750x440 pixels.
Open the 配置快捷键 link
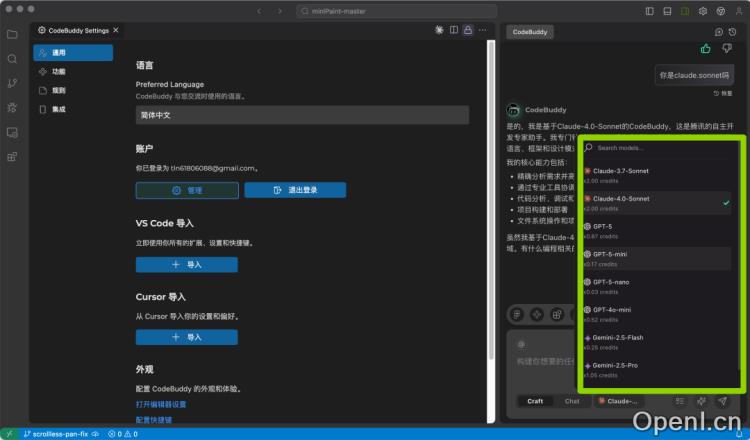[154, 420]
